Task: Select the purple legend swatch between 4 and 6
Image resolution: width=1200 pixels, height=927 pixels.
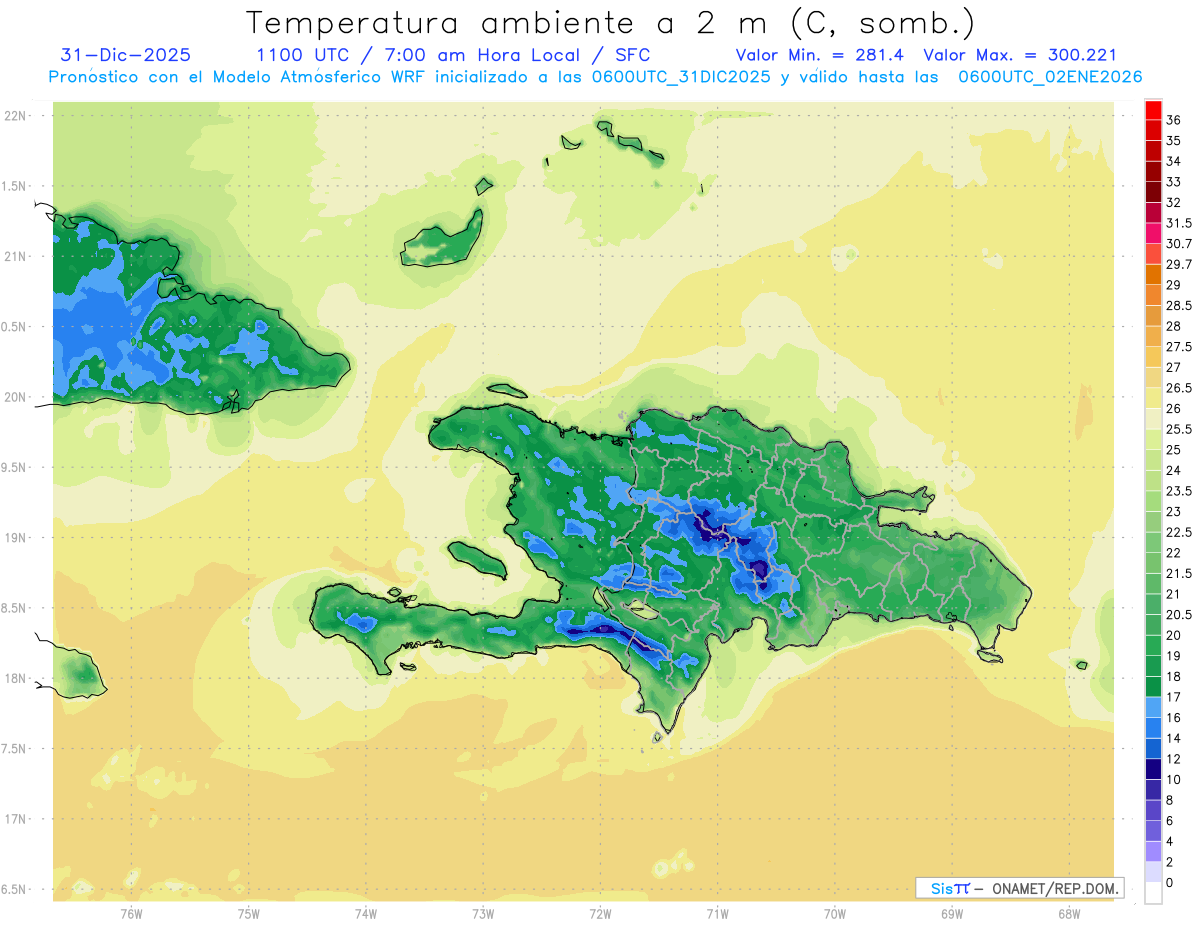Action: 1153,831
